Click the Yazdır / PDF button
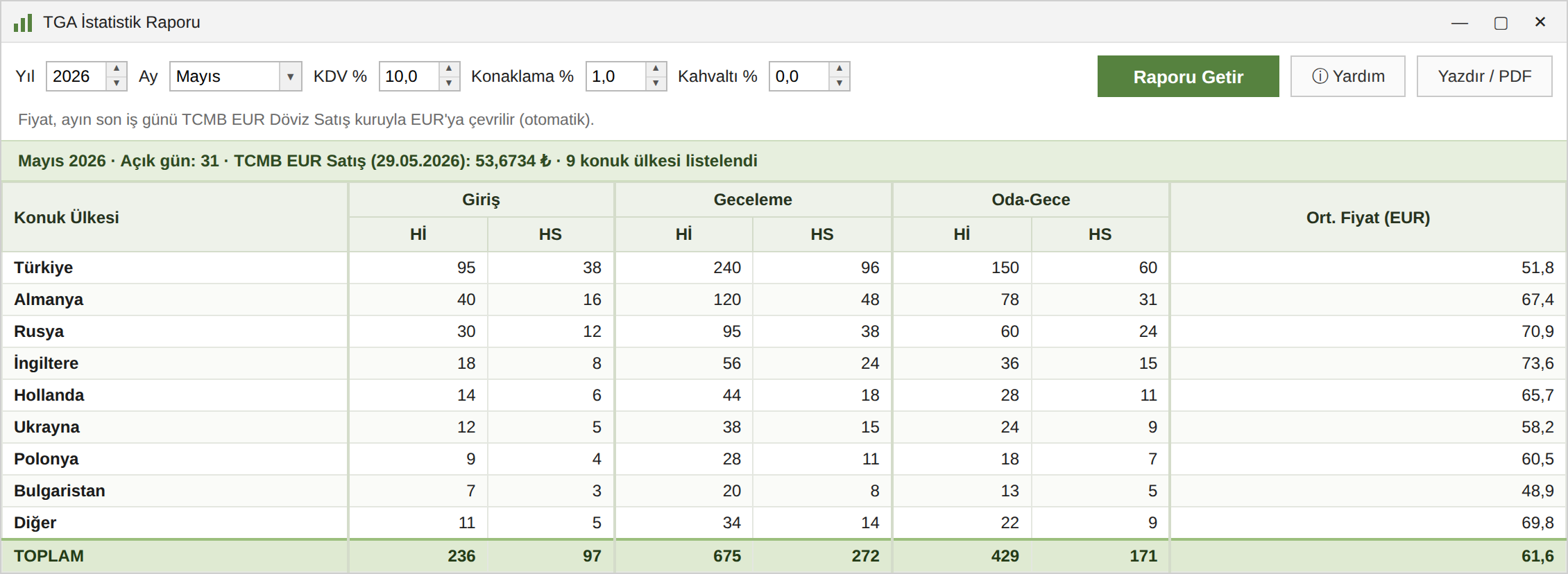The width and height of the screenshot is (1568, 574). tap(1484, 76)
